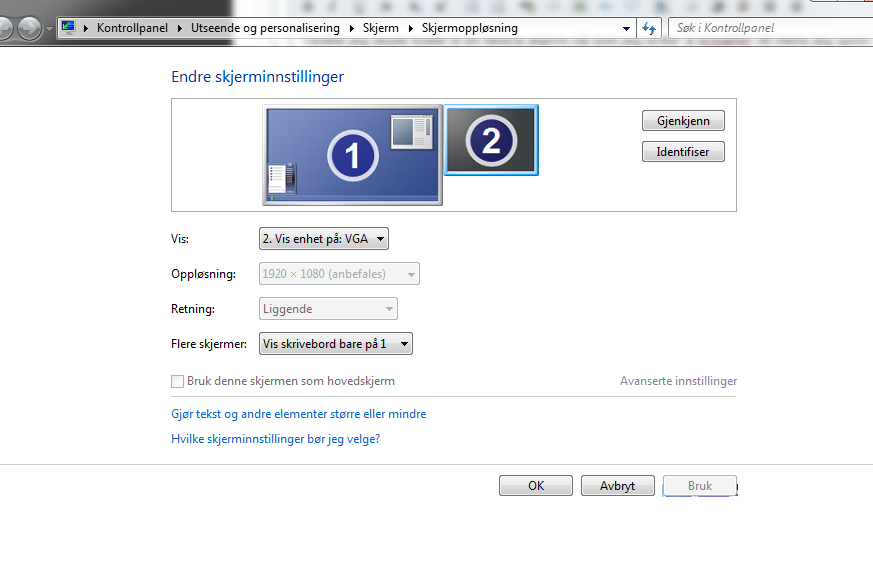
Task: Click the Control Panel icon in address bar
Action: coord(68,28)
